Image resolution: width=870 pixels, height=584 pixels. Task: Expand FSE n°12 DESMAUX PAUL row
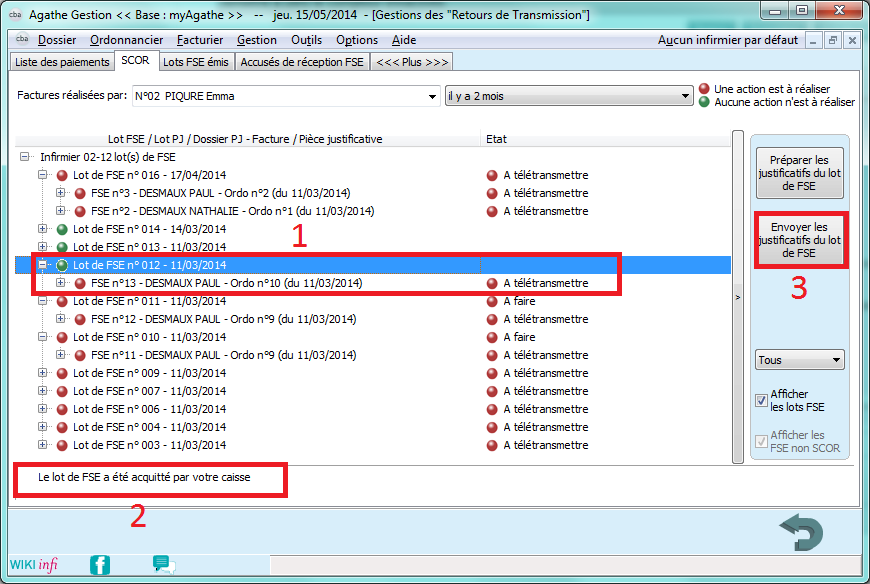[x=60, y=319]
